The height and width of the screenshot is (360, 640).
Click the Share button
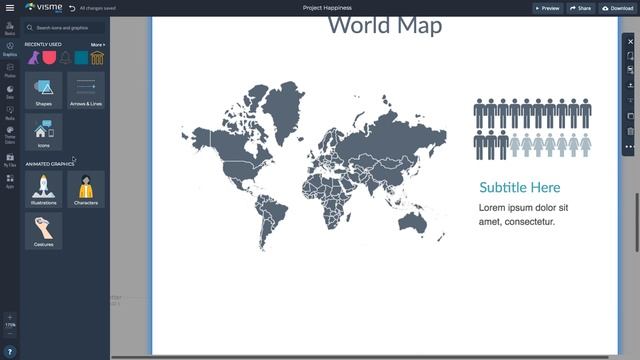(x=580, y=8)
